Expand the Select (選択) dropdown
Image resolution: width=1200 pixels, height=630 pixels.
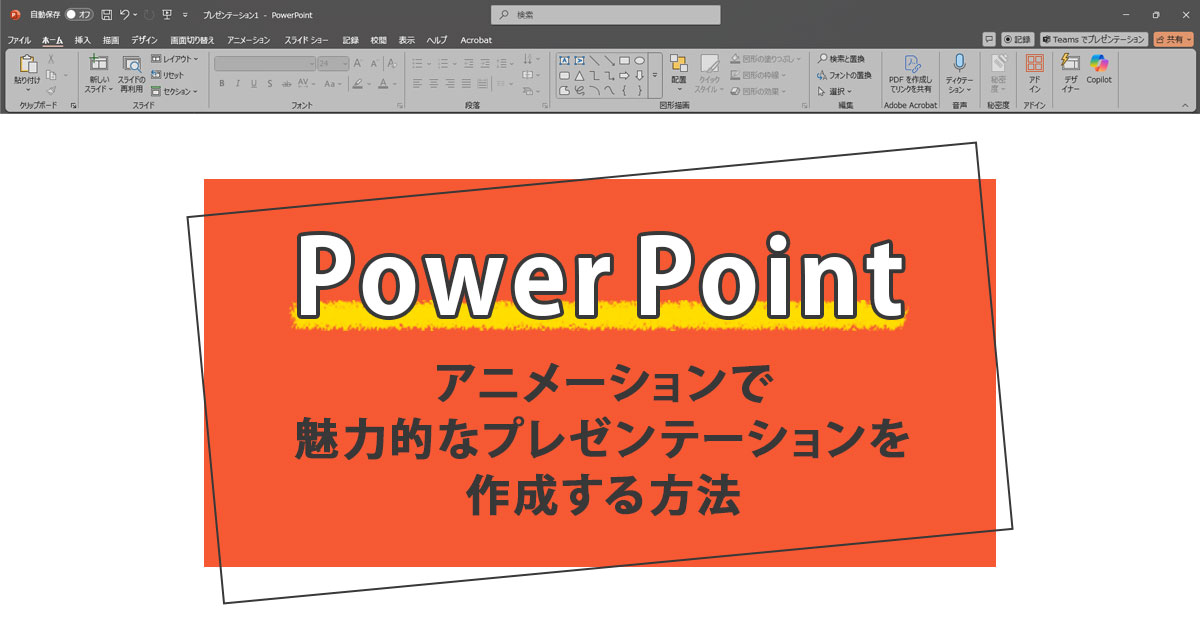[835, 91]
